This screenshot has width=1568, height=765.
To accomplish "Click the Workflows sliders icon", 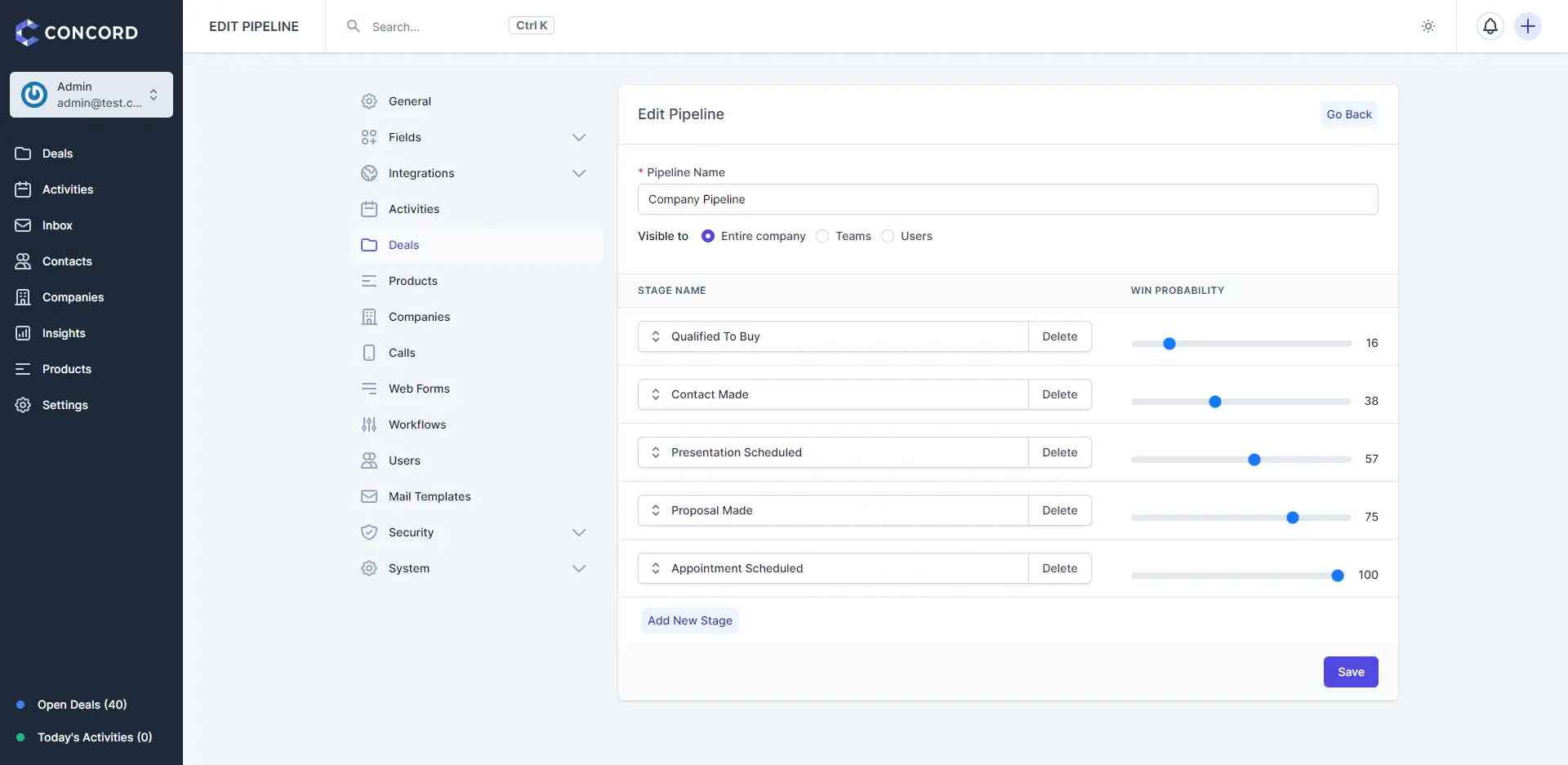I will [369, 425].
